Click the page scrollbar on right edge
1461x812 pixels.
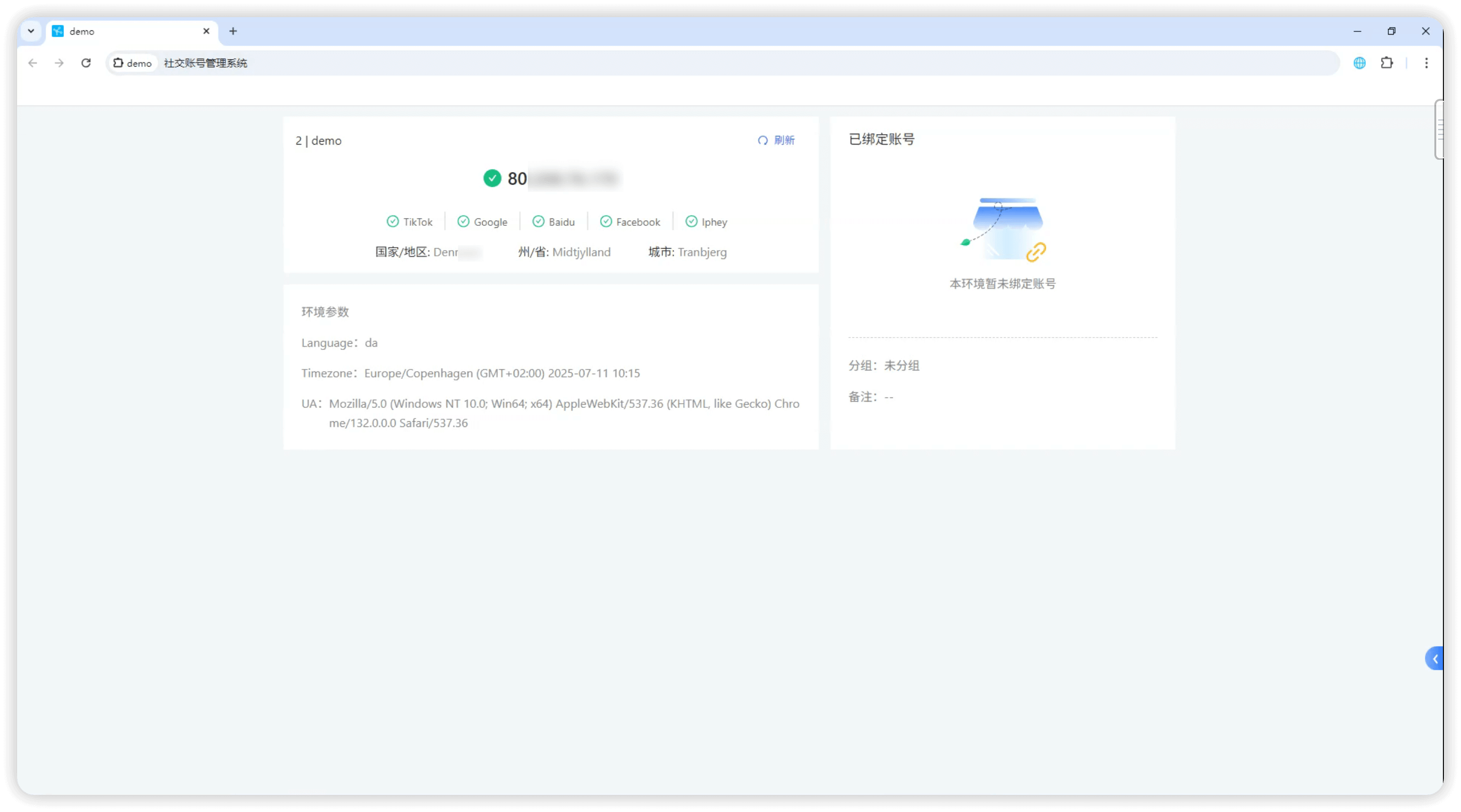[1439, 130]
